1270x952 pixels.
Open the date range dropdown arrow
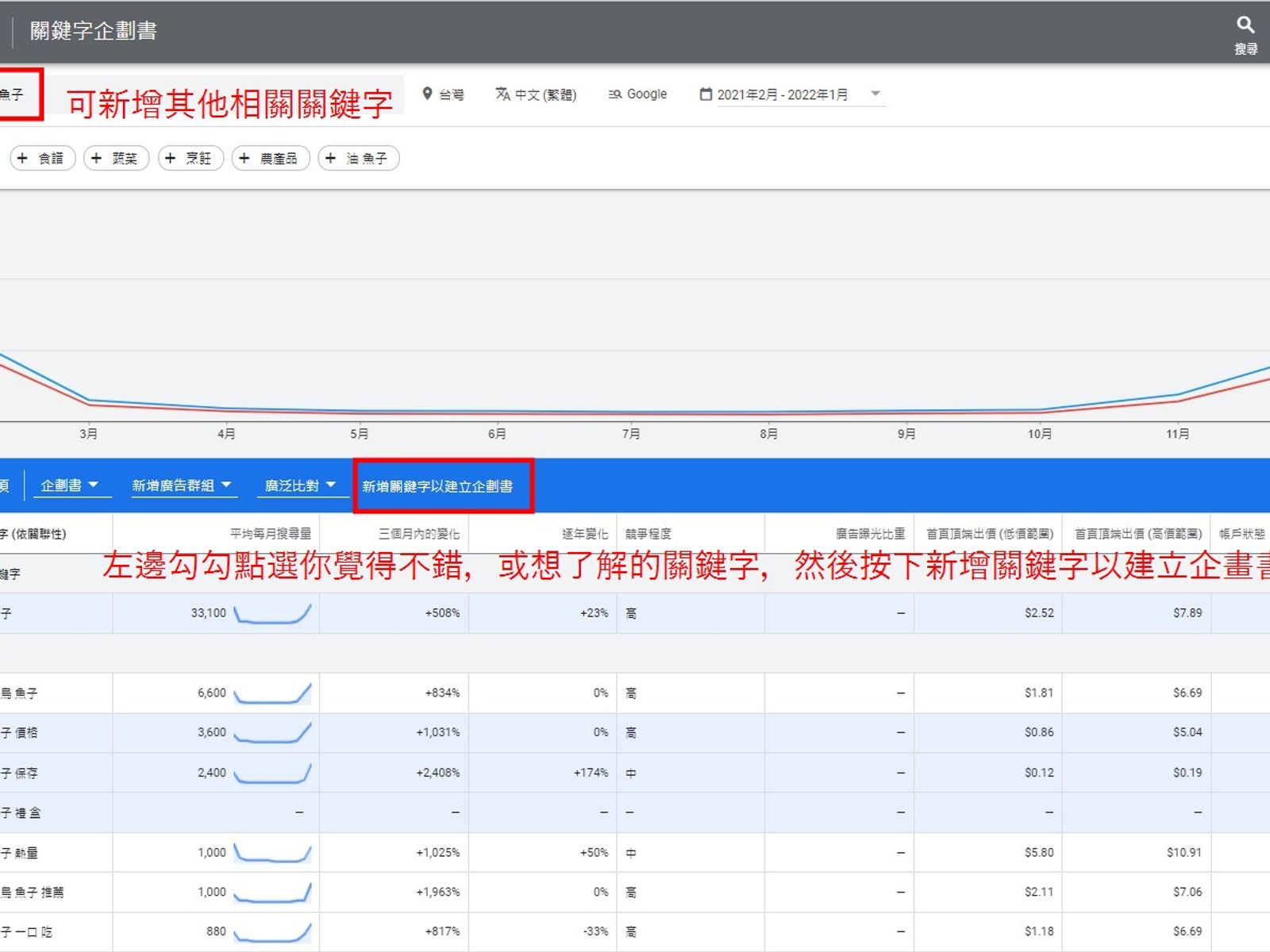(876, 94)
